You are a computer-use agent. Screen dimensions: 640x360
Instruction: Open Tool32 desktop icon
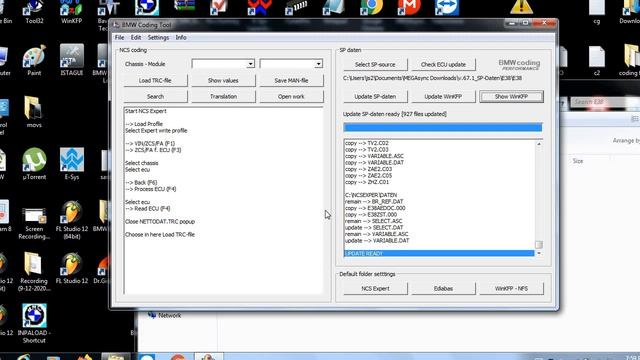click(x=34, y=11)
